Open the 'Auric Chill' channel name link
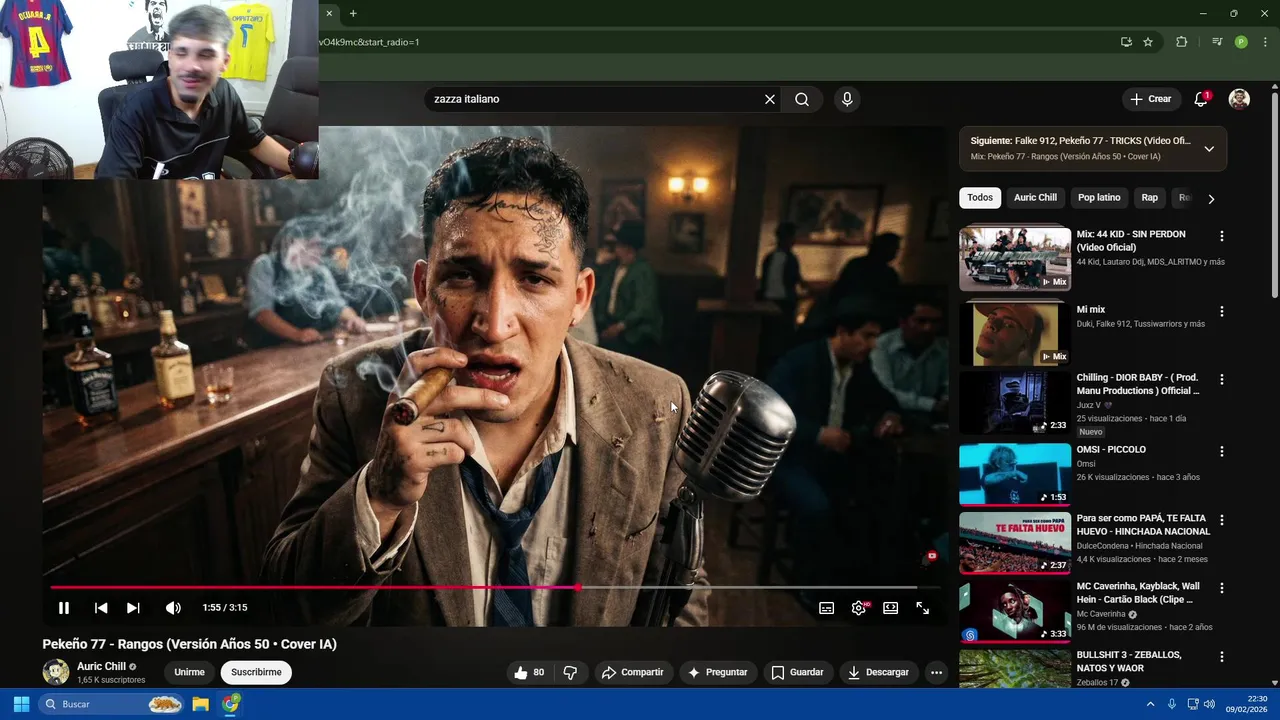Screen dimensions: 1280x720 [101, 666]
